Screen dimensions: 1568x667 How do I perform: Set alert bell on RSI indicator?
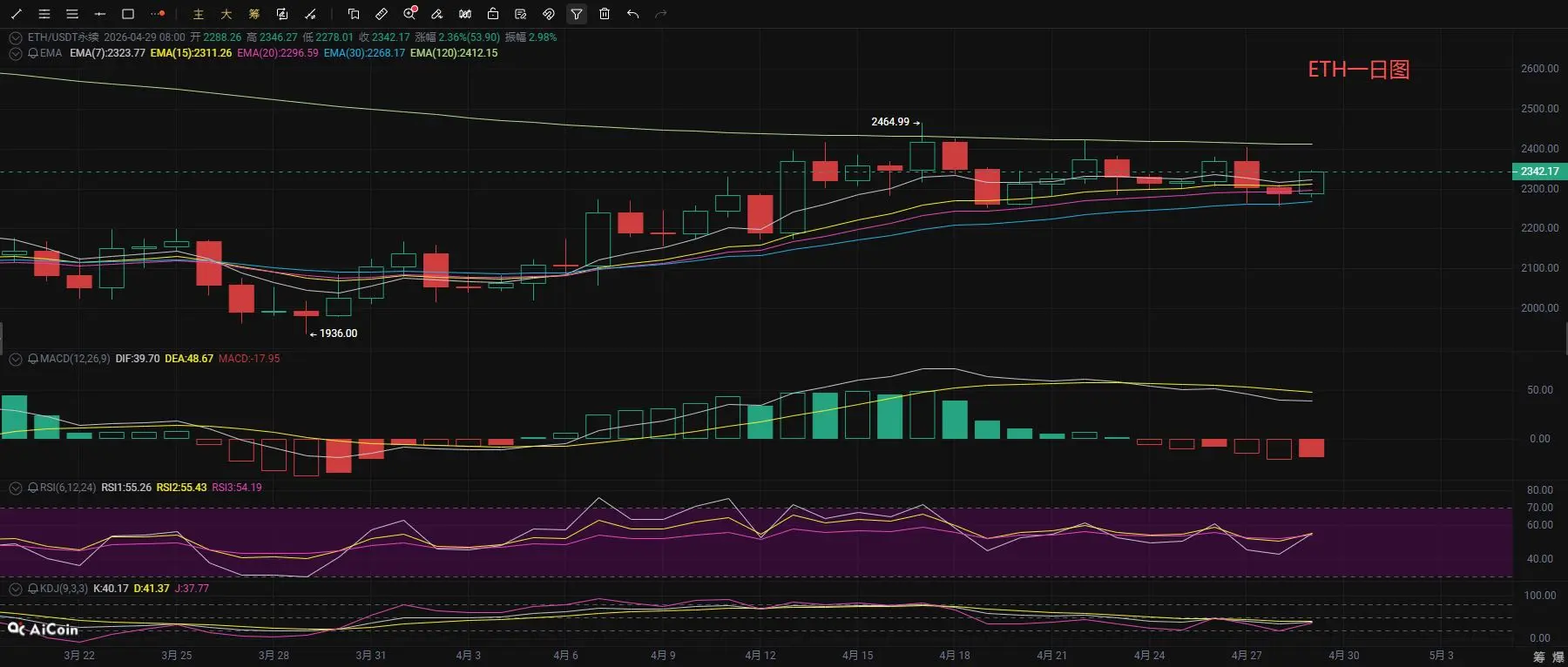(x=33, y=488)
